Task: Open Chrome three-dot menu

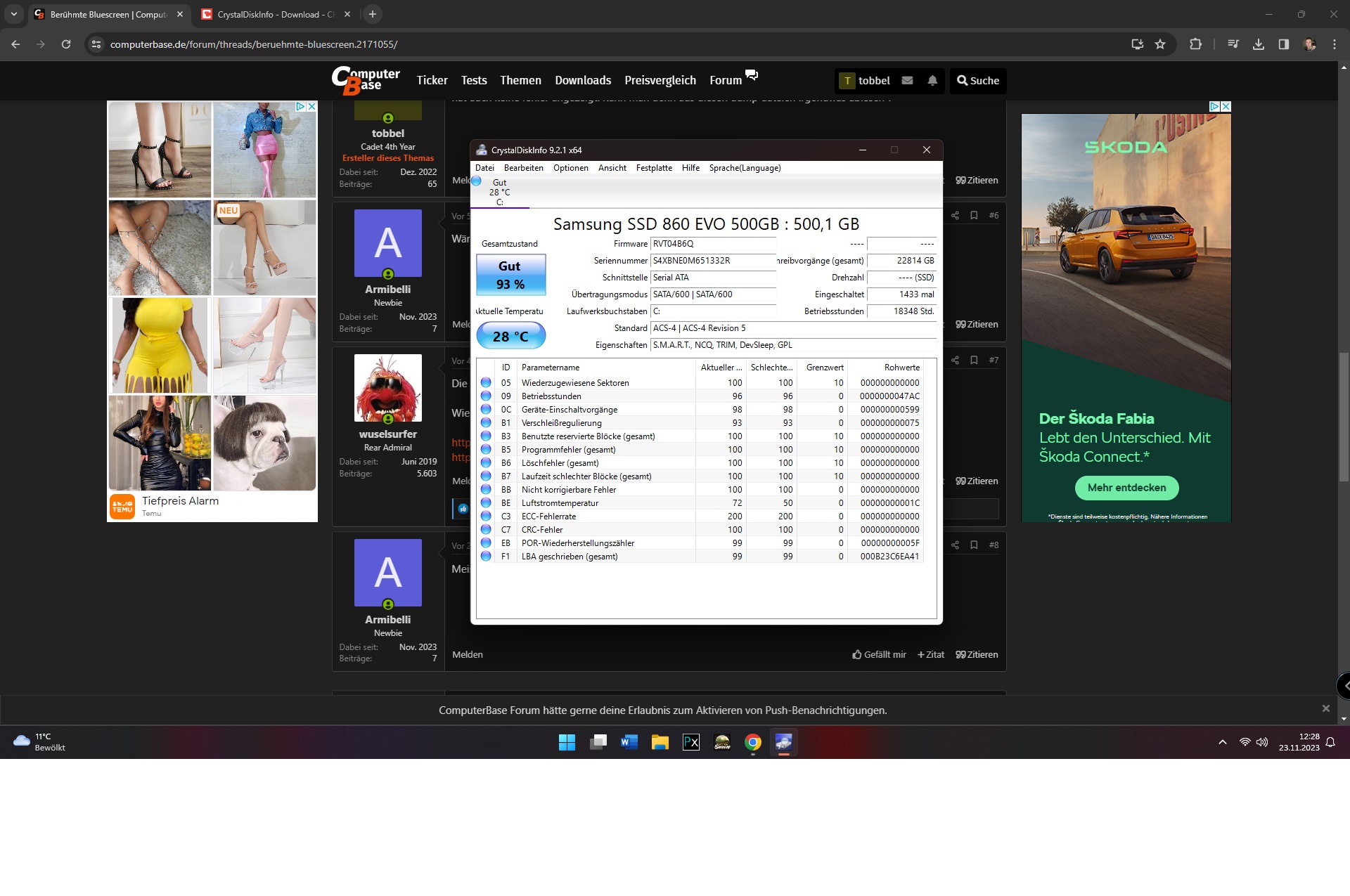Action: [x=1335, y=44]
